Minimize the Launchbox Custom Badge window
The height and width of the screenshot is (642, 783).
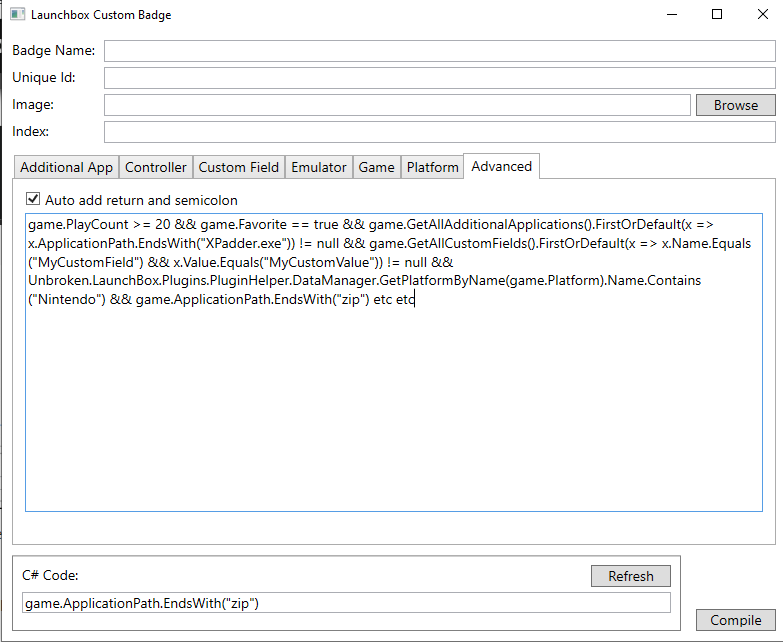pyautogui.click(x=671, y=15)
